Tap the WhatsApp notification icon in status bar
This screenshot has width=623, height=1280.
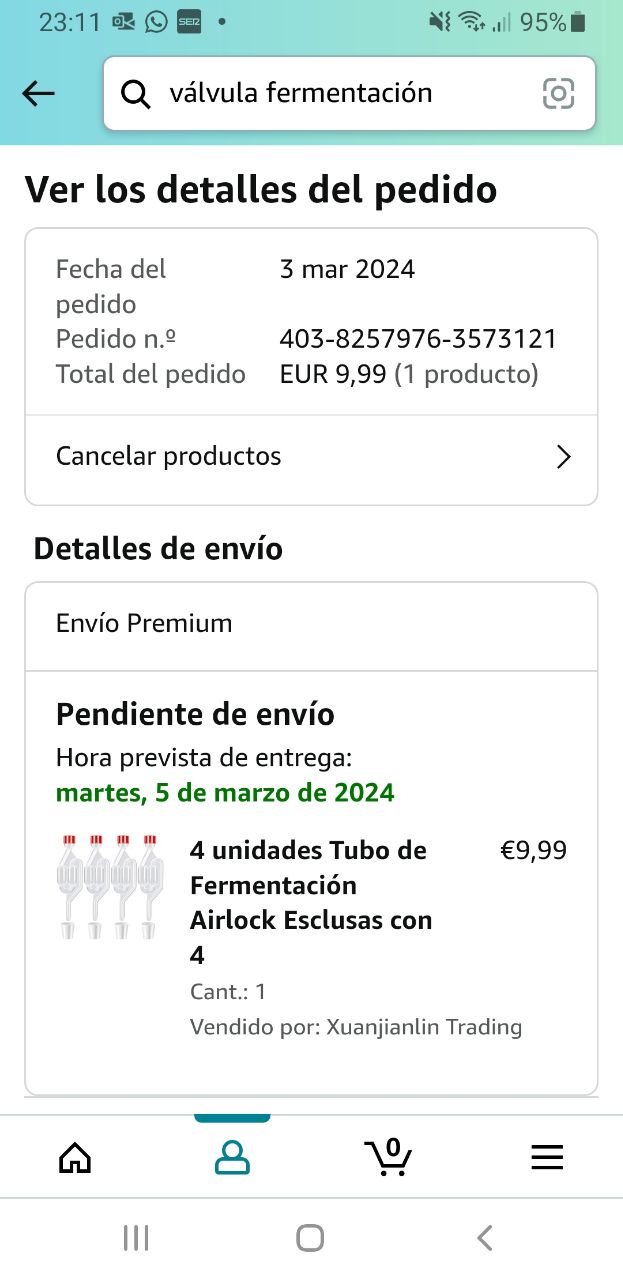coord(156,21)
